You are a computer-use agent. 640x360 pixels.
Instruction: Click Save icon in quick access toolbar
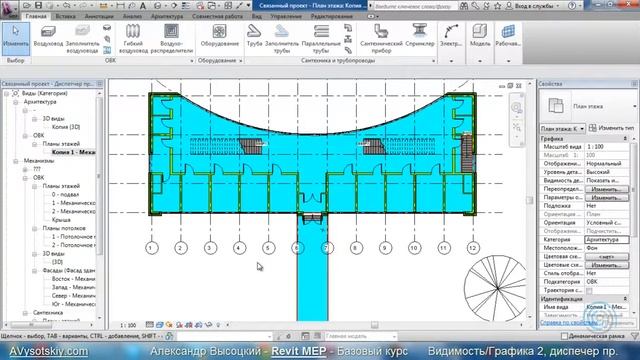38,6
